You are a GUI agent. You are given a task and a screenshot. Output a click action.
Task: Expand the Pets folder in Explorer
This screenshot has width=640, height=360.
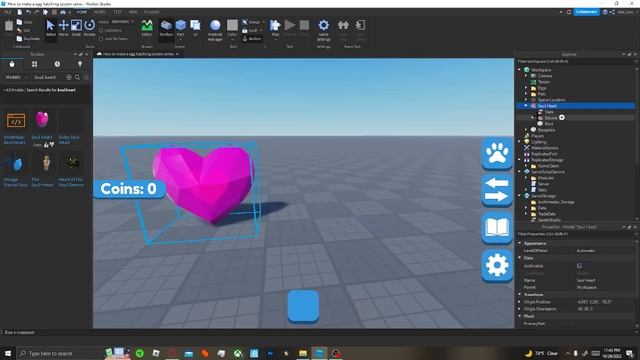click(x=526, y=94)
